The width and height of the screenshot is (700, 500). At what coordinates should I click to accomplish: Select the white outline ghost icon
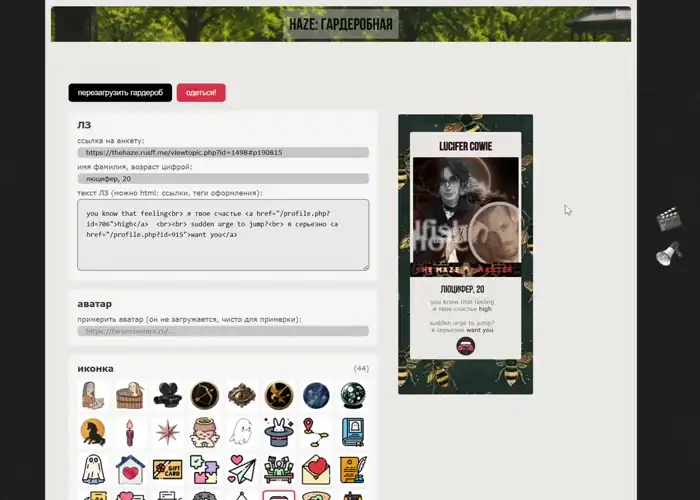[x=242, y=432]
